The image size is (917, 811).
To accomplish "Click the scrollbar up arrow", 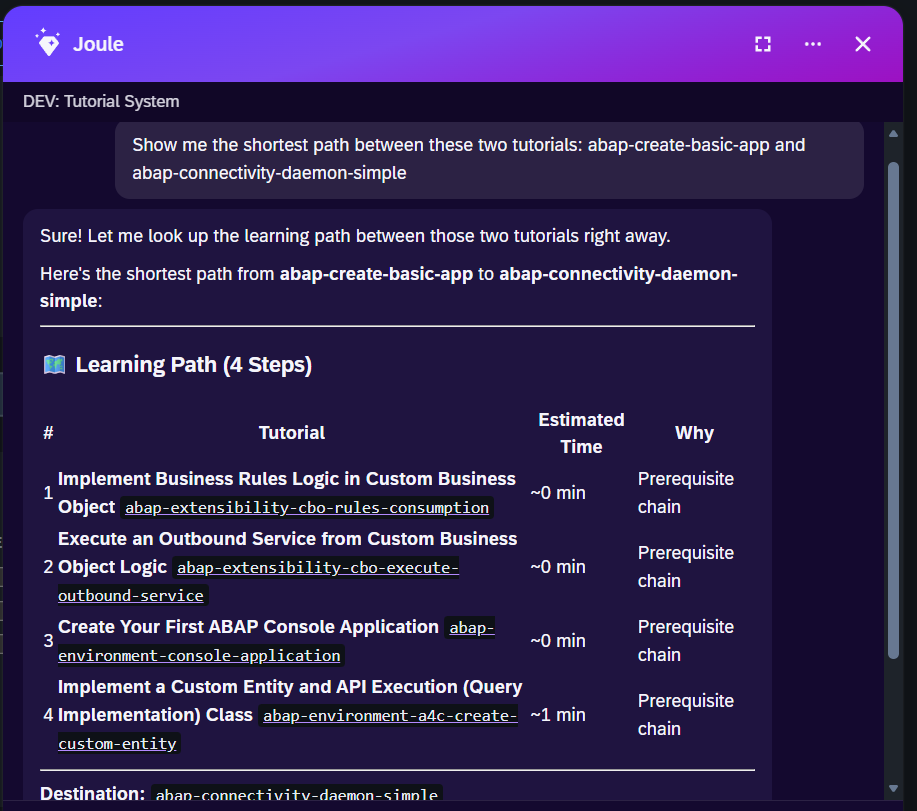I will point(893,134).
